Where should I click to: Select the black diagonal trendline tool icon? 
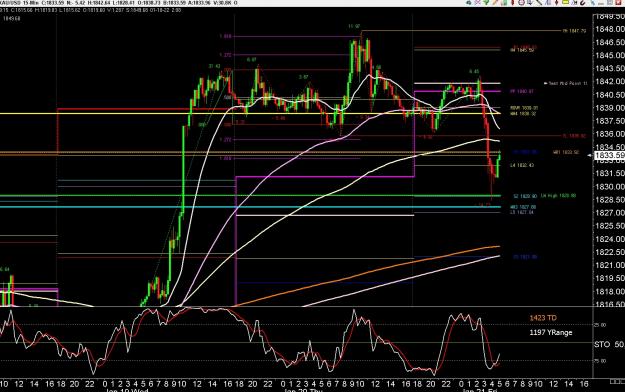click(539, 2)
